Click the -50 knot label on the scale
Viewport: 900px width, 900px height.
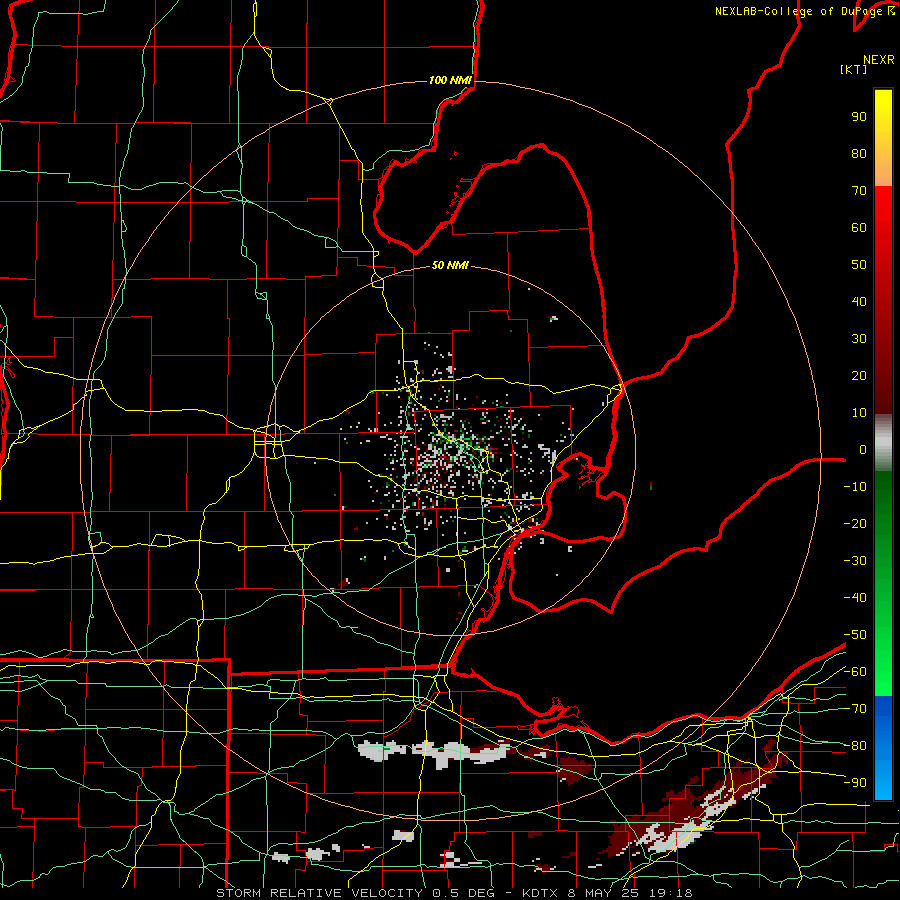(x=855, y=635)
